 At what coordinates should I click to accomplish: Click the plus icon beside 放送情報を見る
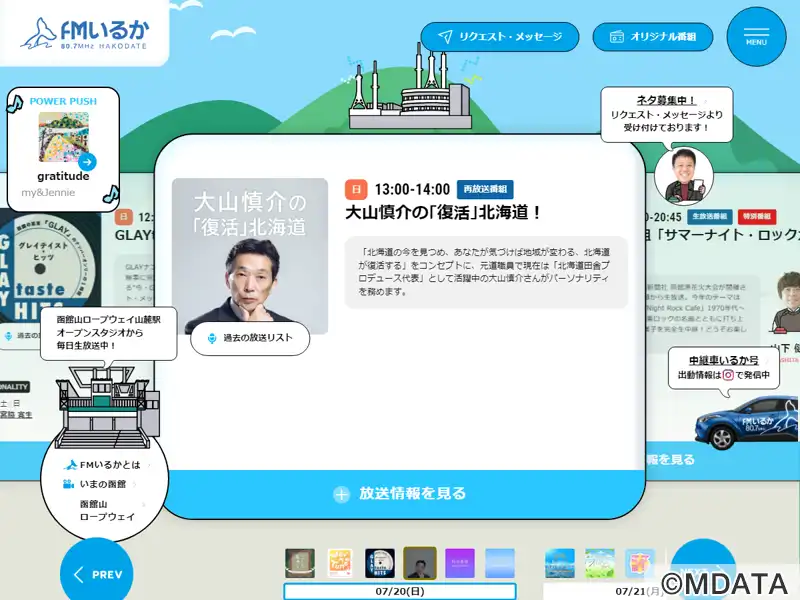pyautogui.click(x=341, y=494)
